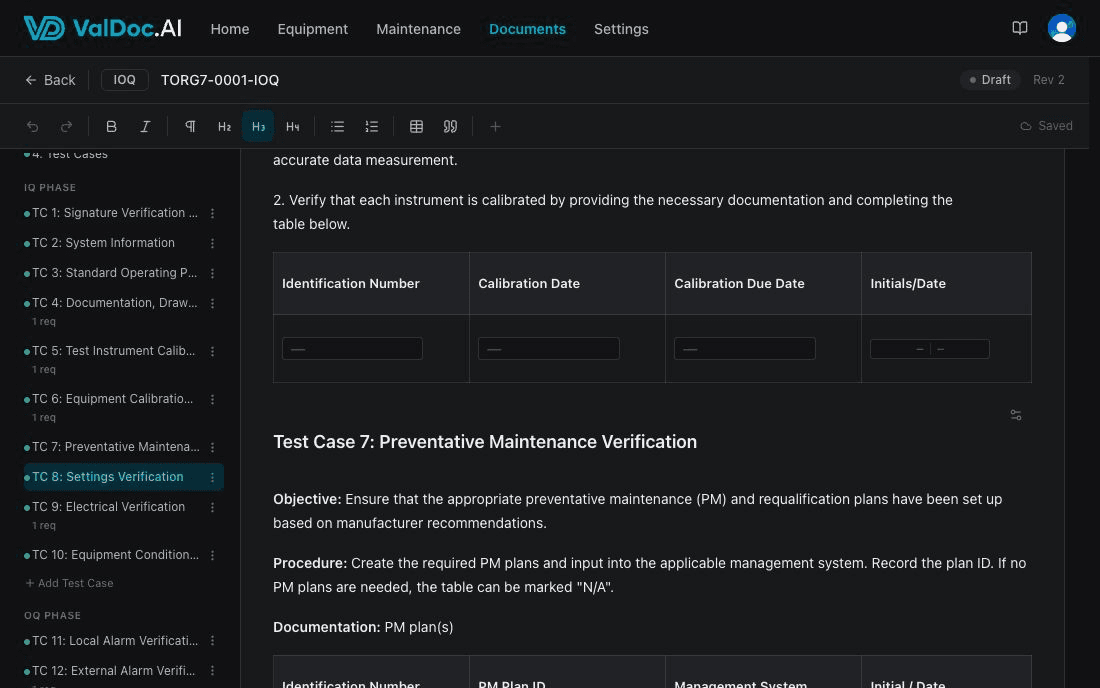Open options menu for TC 6 row
The width and height of the screenshot is (1100, 688).
point(213,399)
